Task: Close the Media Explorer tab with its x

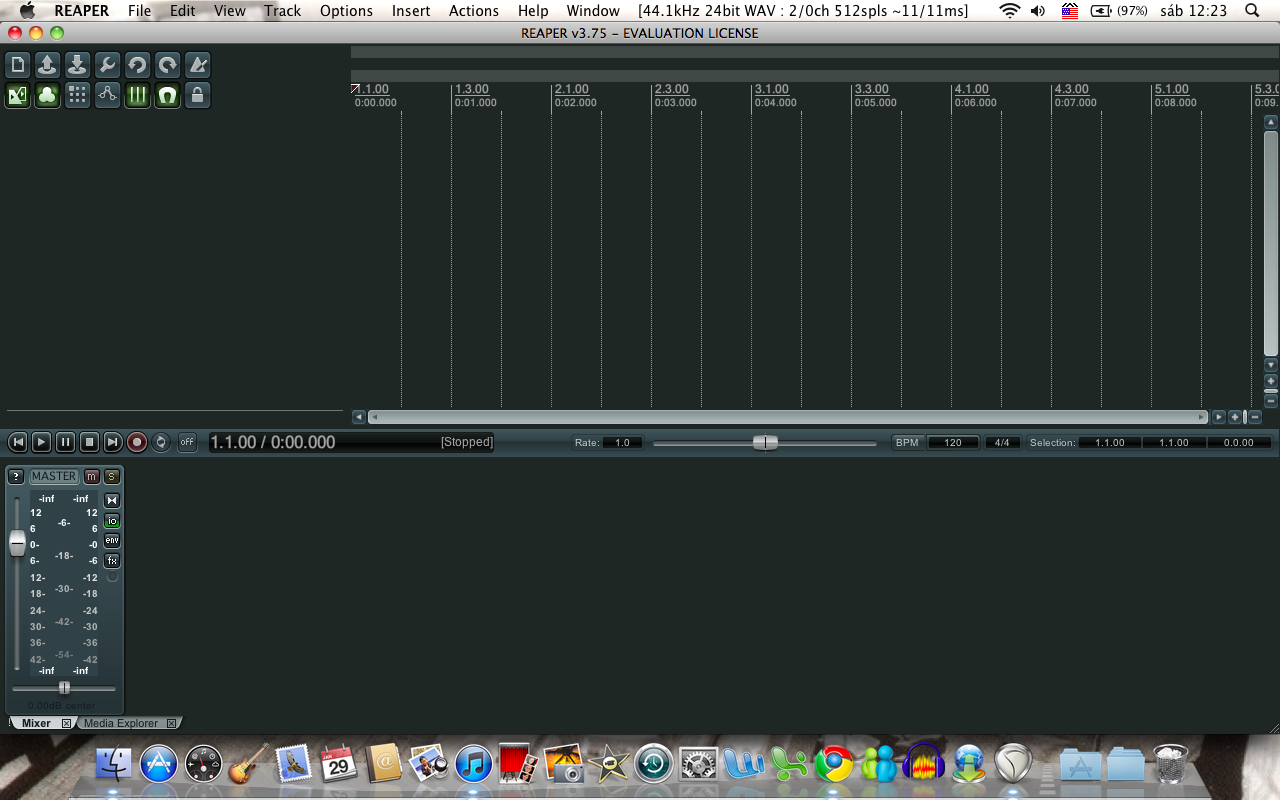Action: [x=171, y=723]
